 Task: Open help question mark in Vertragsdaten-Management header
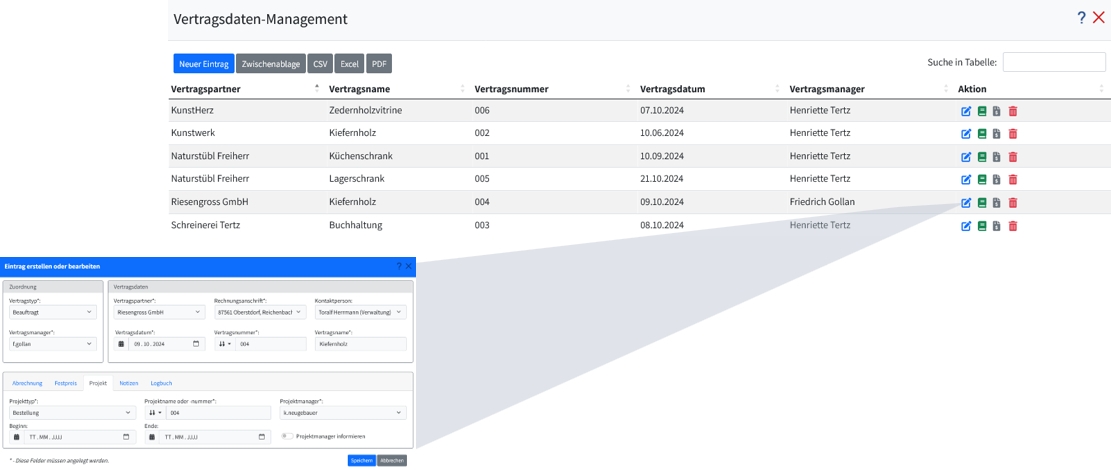click(x=1081, y=18)
